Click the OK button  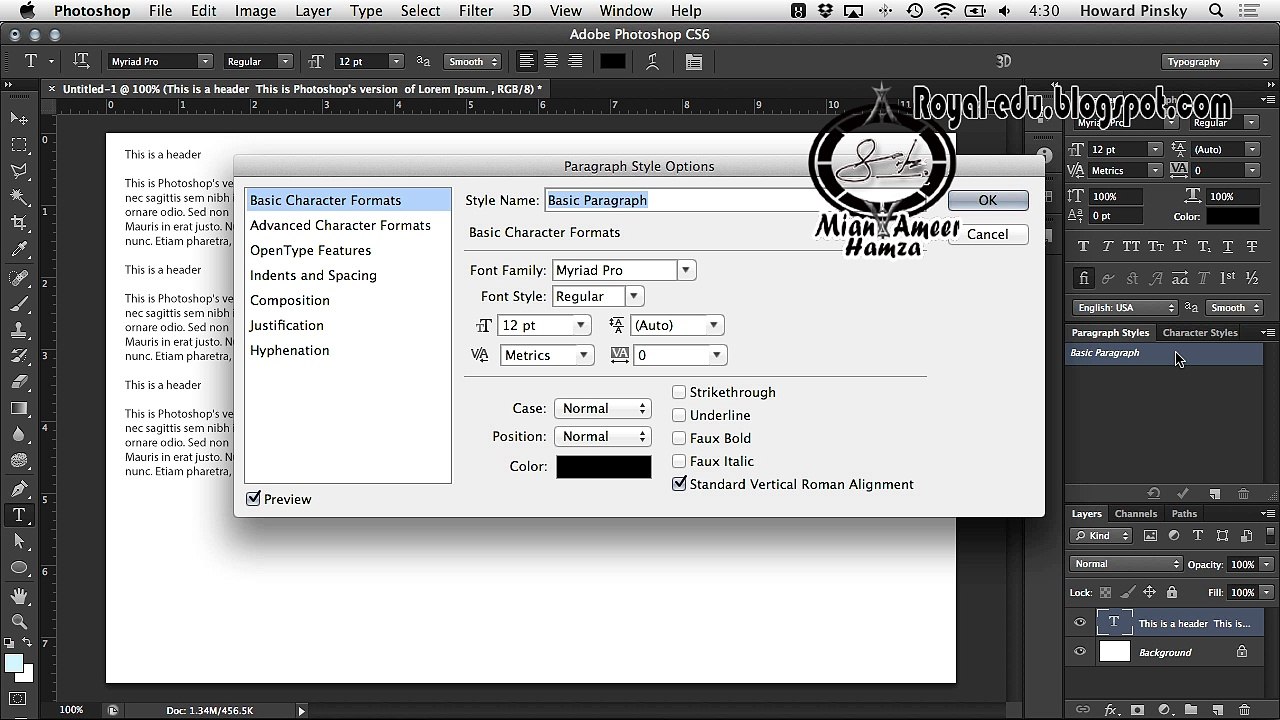(x=987, y=200)
